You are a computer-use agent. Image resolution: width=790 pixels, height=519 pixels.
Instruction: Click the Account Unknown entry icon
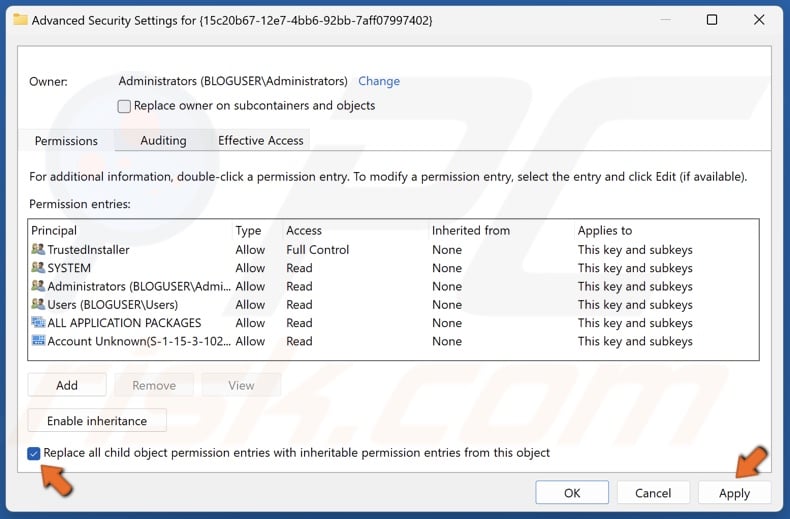(38, 341)
